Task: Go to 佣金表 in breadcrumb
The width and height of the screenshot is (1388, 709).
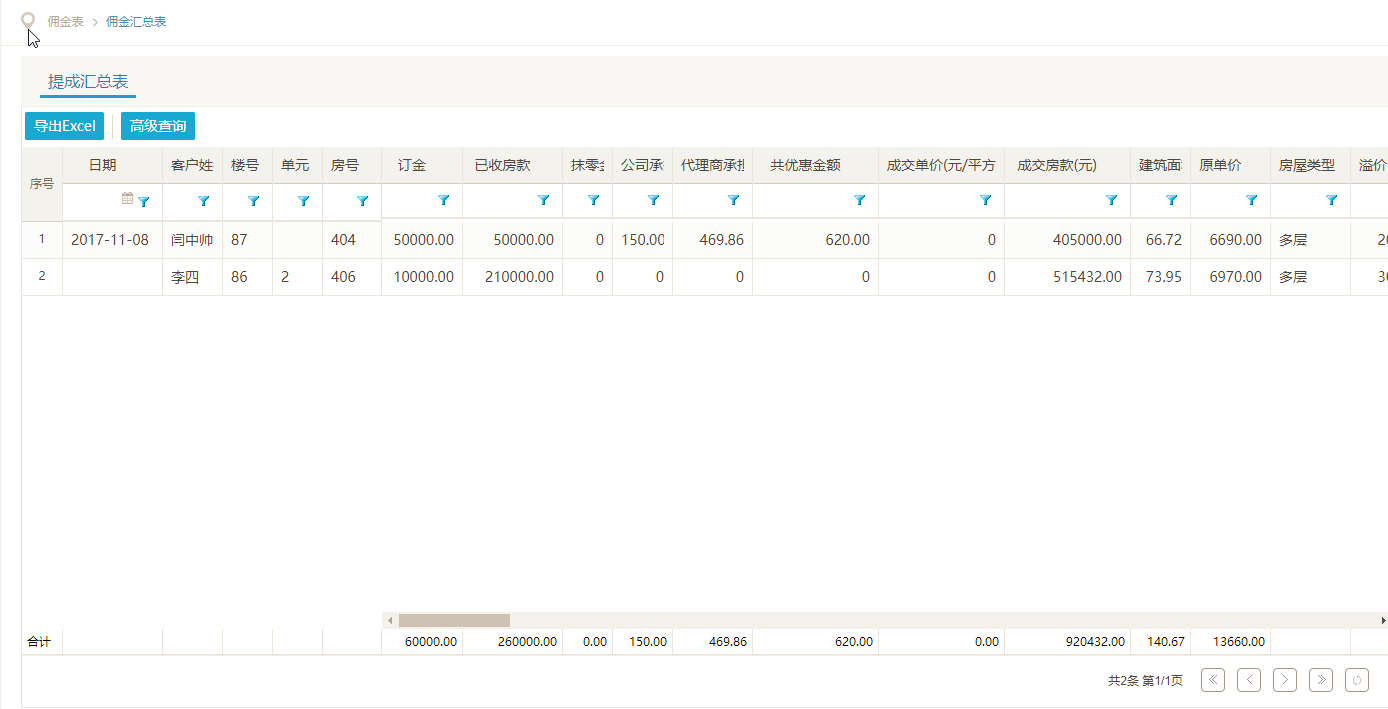Action: [66, 21]
